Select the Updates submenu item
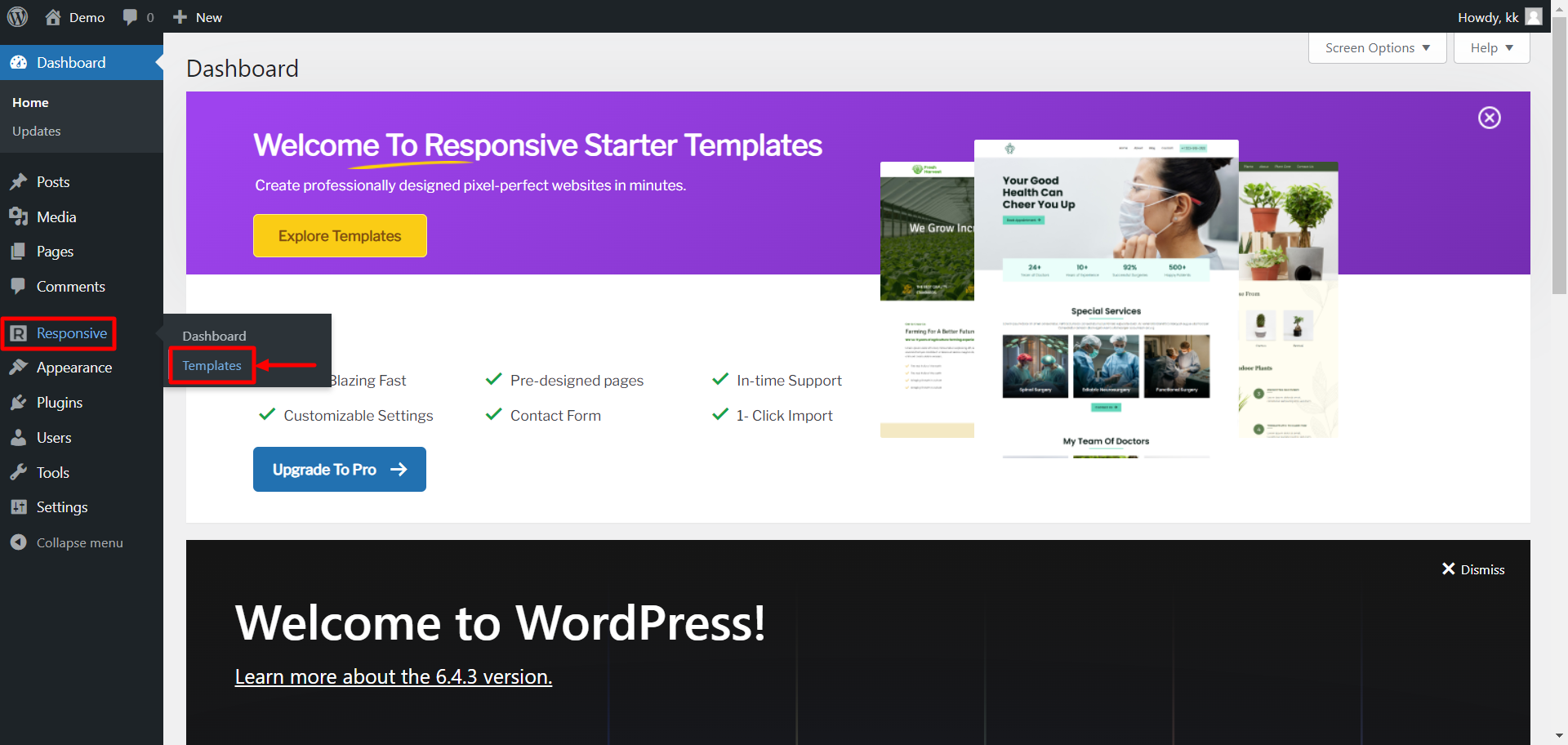The width and height of the screenshot is (1568, 745). (36, 132)
